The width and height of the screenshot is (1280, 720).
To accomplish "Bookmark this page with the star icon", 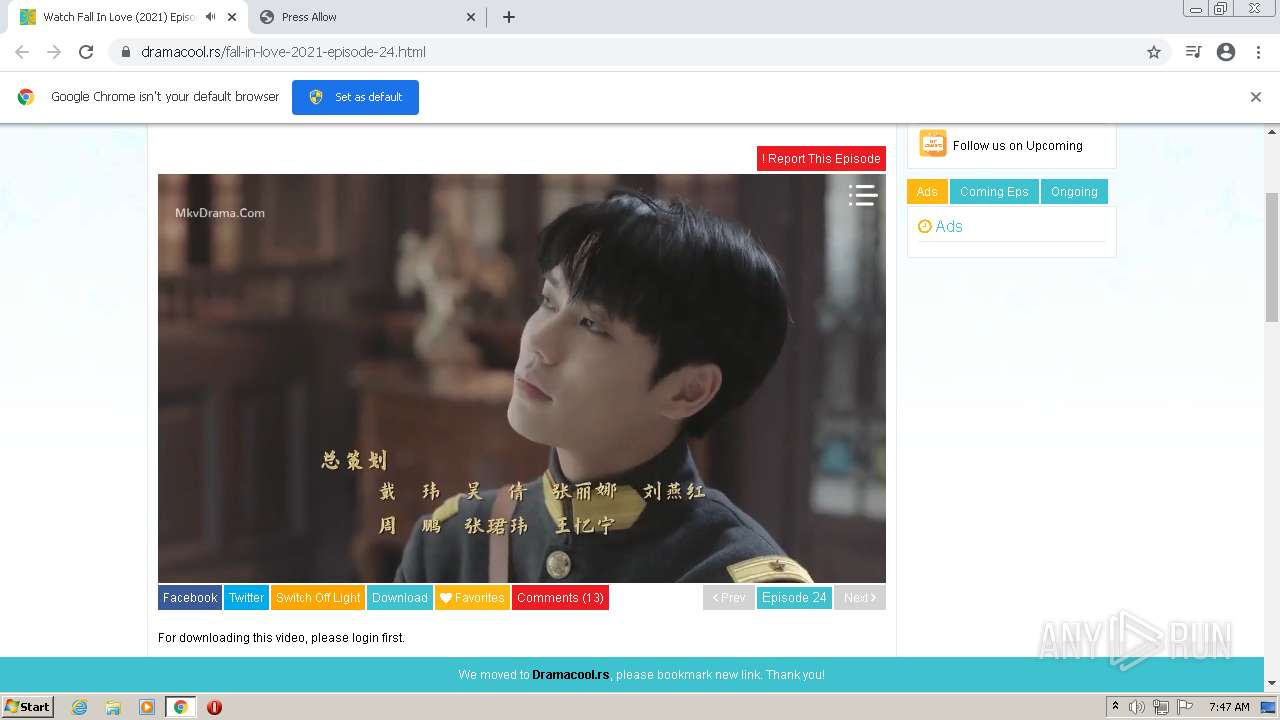I will 1154,52.
